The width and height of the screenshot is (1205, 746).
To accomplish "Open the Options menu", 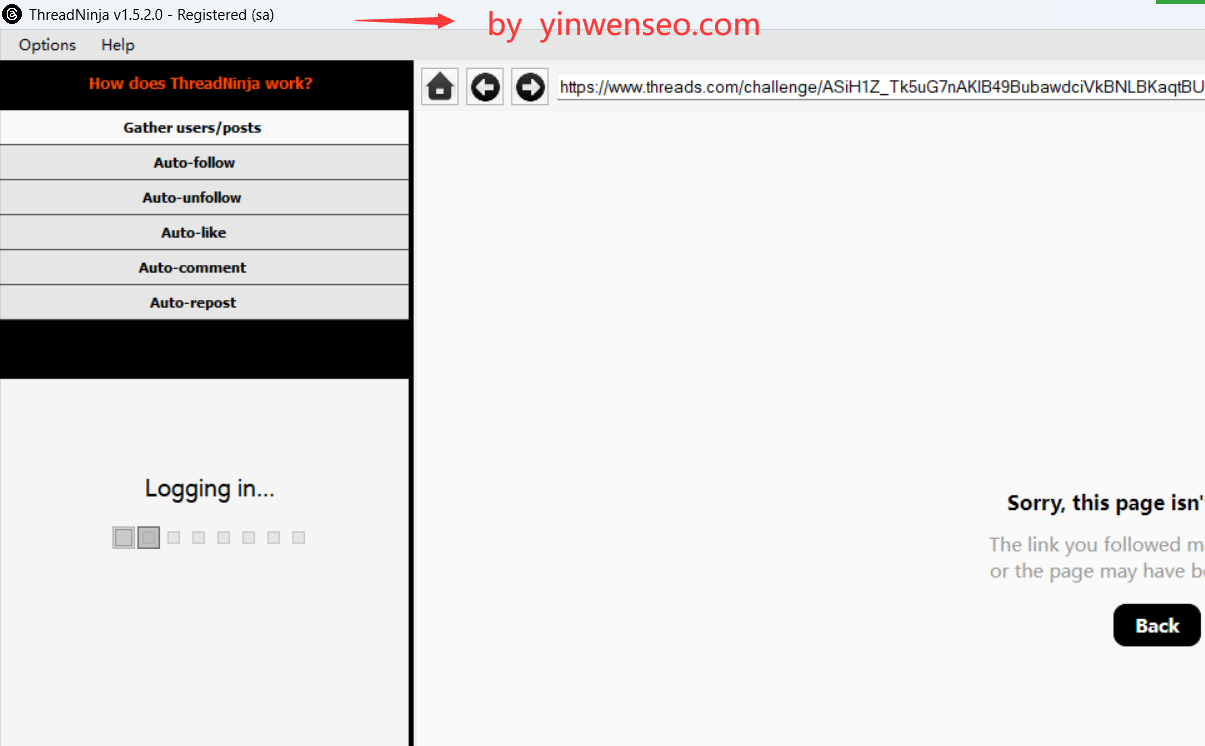I will pos(47,45).
